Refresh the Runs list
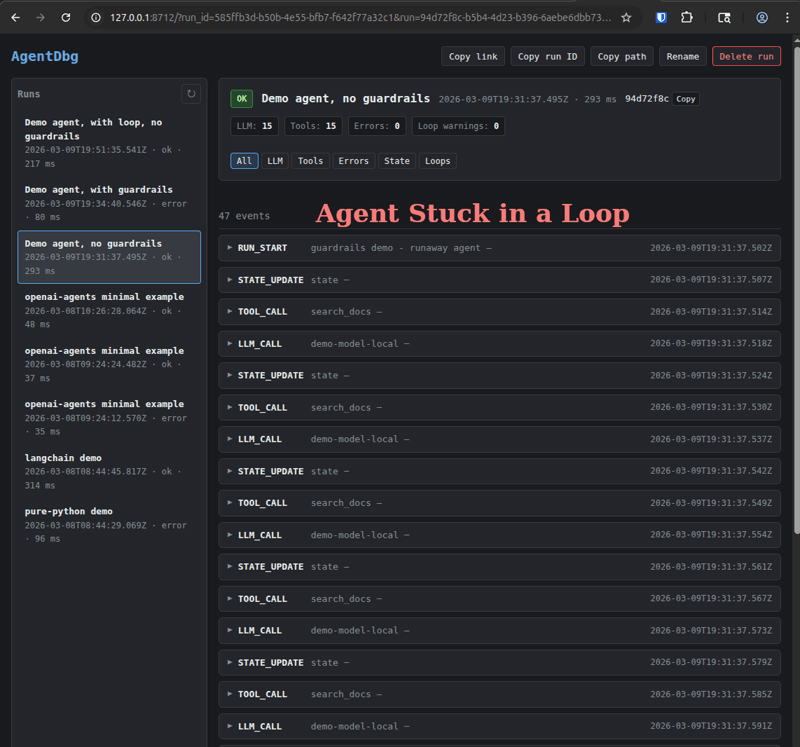This screenshot has width=800, height=747. pos(190,93)
